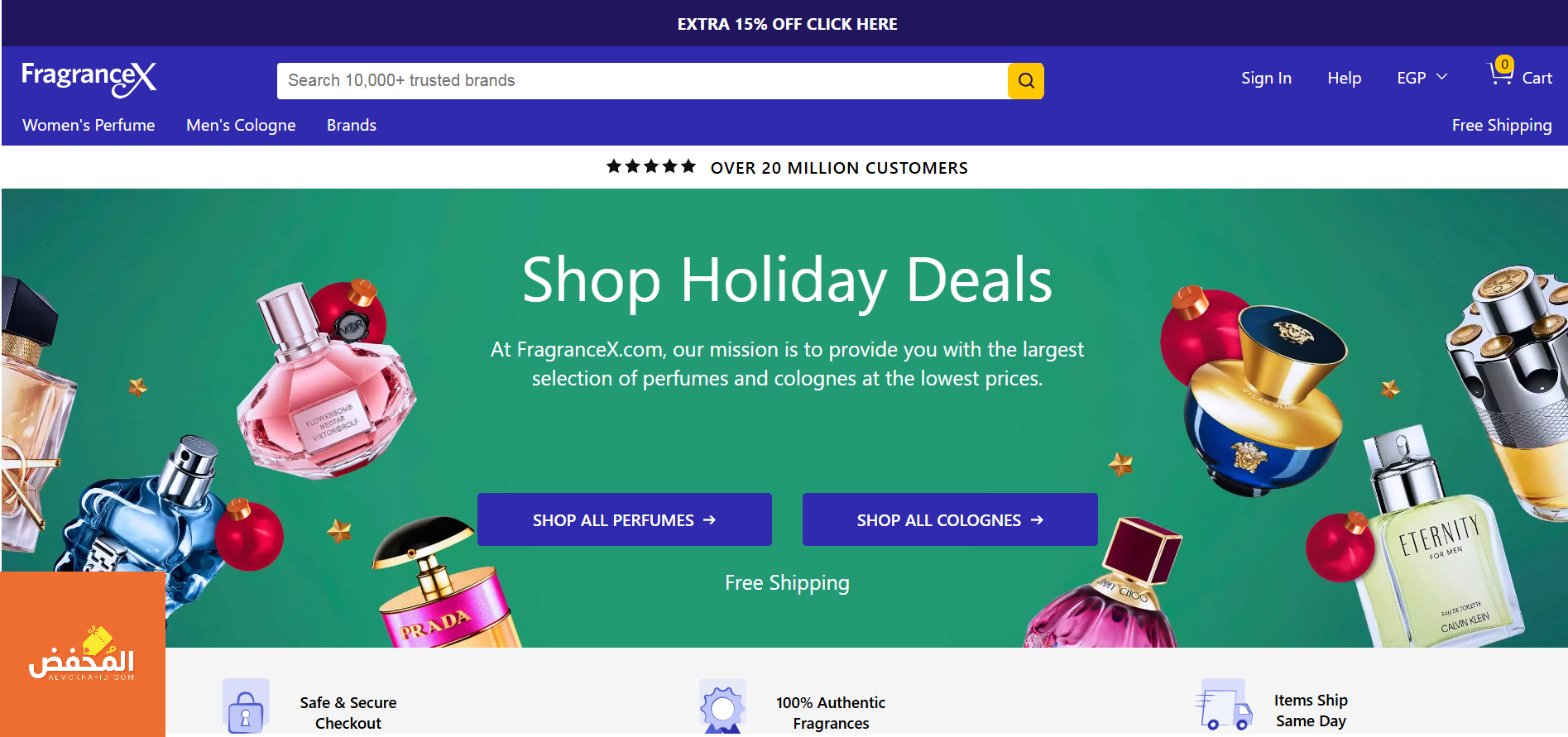Open the Brands menu
Screen dimensions: 1568x737
tap(352, 125)
